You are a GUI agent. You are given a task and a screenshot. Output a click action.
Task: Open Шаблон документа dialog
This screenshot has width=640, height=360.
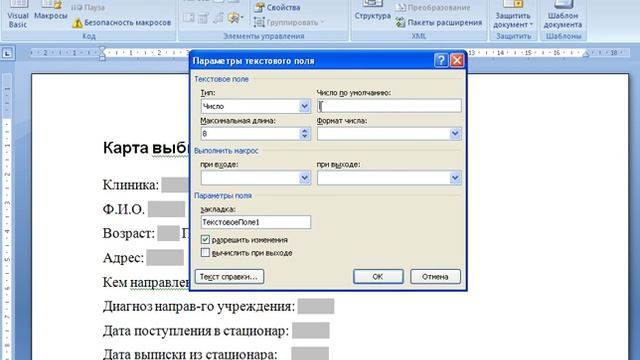pos(562,16)
